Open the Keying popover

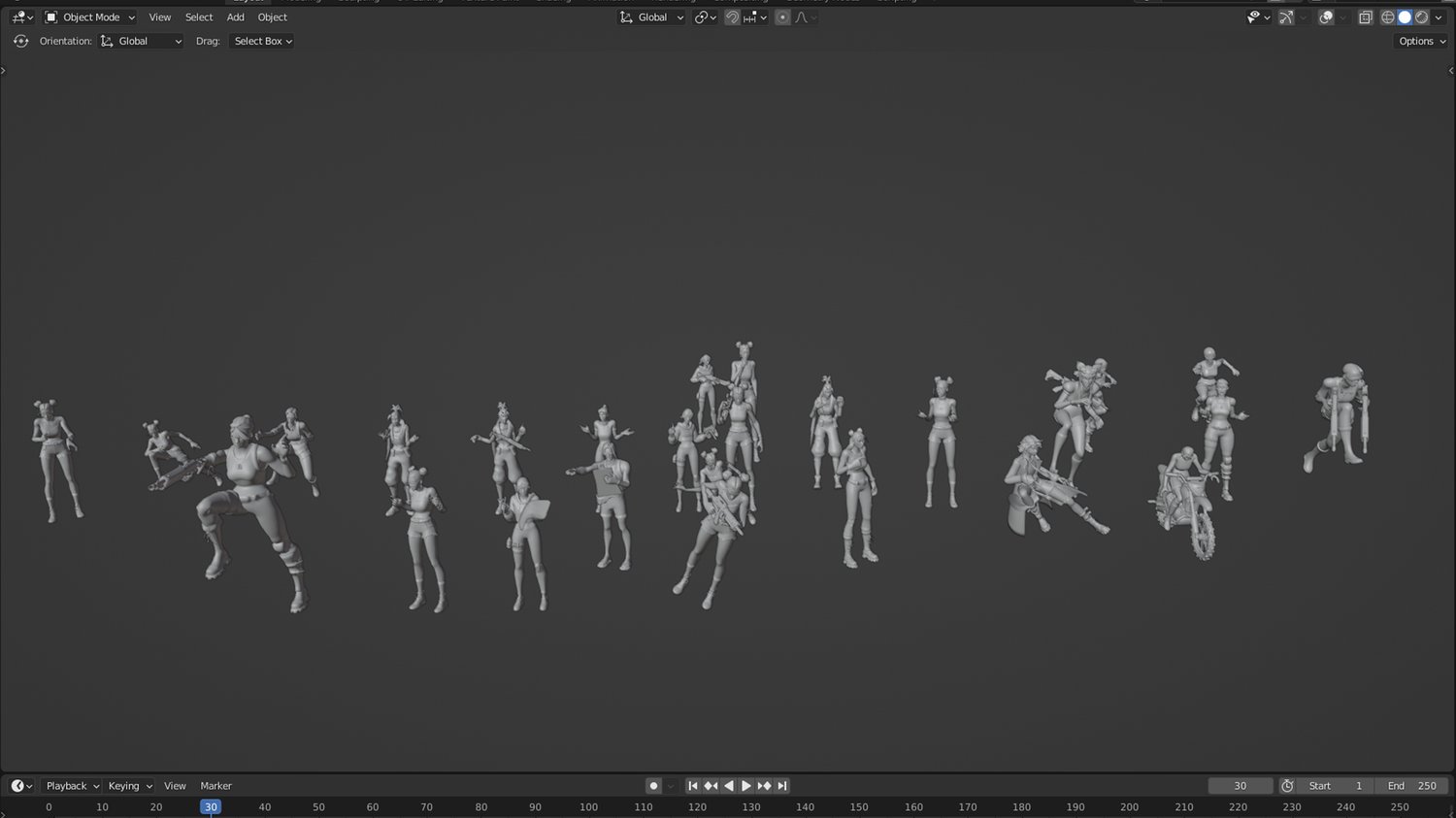point(129,786)
